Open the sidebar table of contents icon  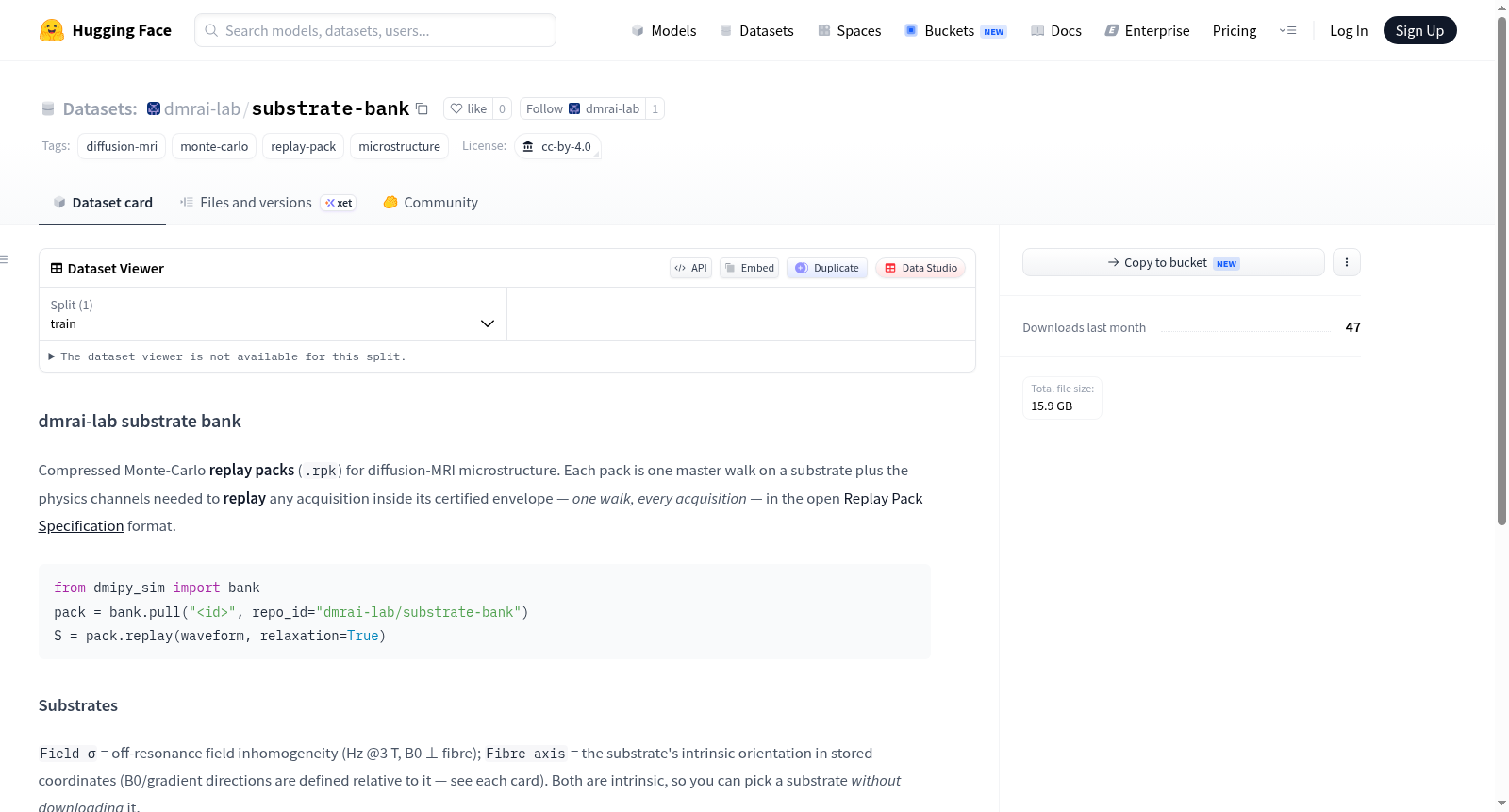tap(5, 258)
